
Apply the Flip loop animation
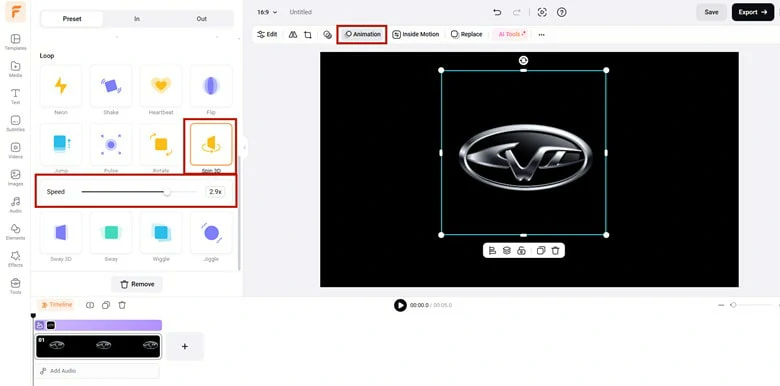pos(211,86)
